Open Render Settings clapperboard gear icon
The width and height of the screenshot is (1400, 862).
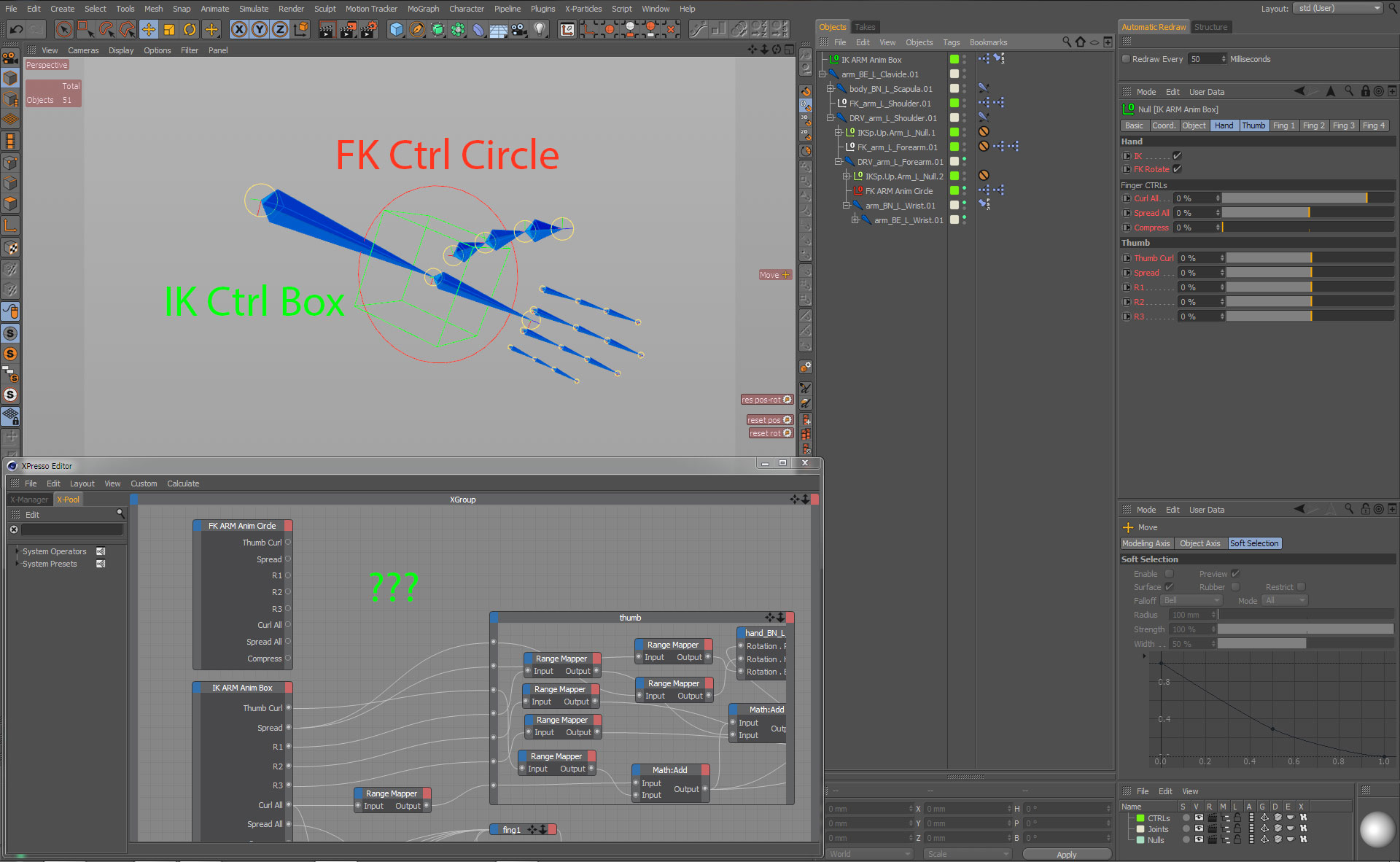coord(369,29)
